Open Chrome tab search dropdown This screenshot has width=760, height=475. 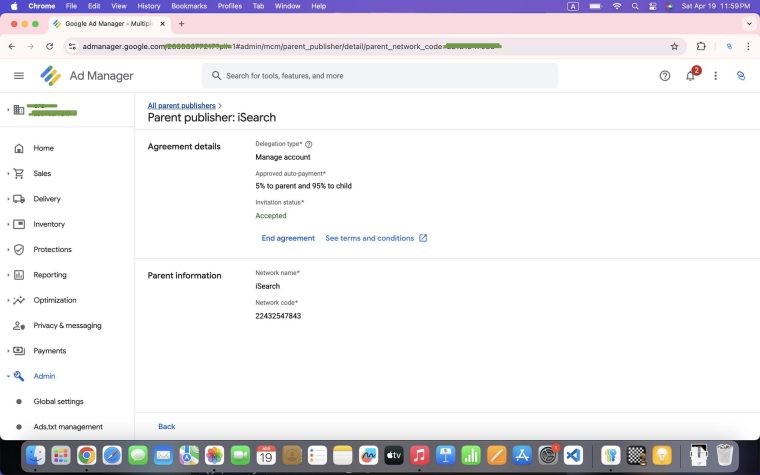pos(750,24)
